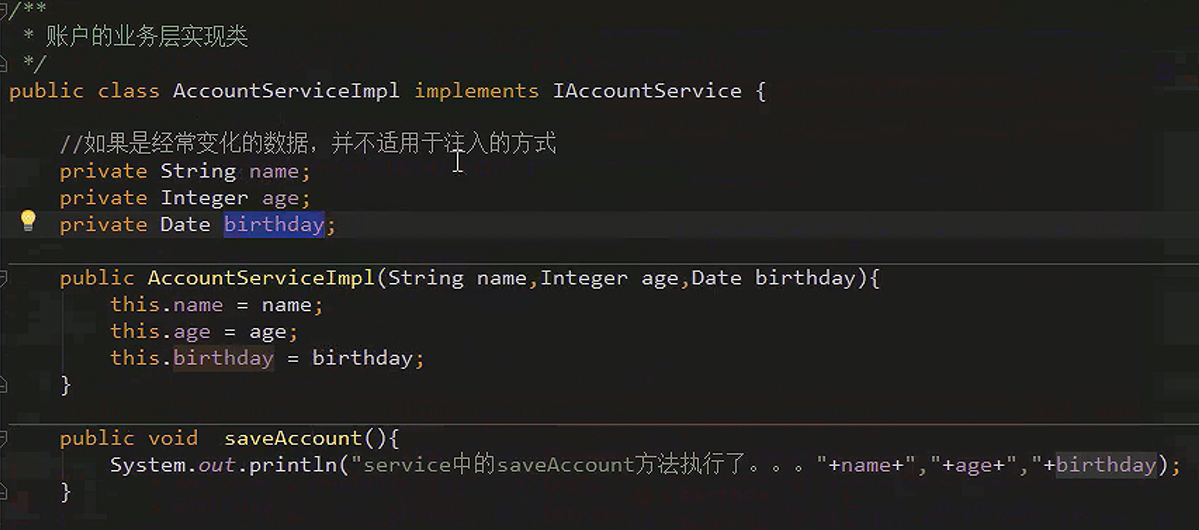Screen dimensions: 1199x530
Task: Click the Chinese comment about injected data
Action: point(308,143)
